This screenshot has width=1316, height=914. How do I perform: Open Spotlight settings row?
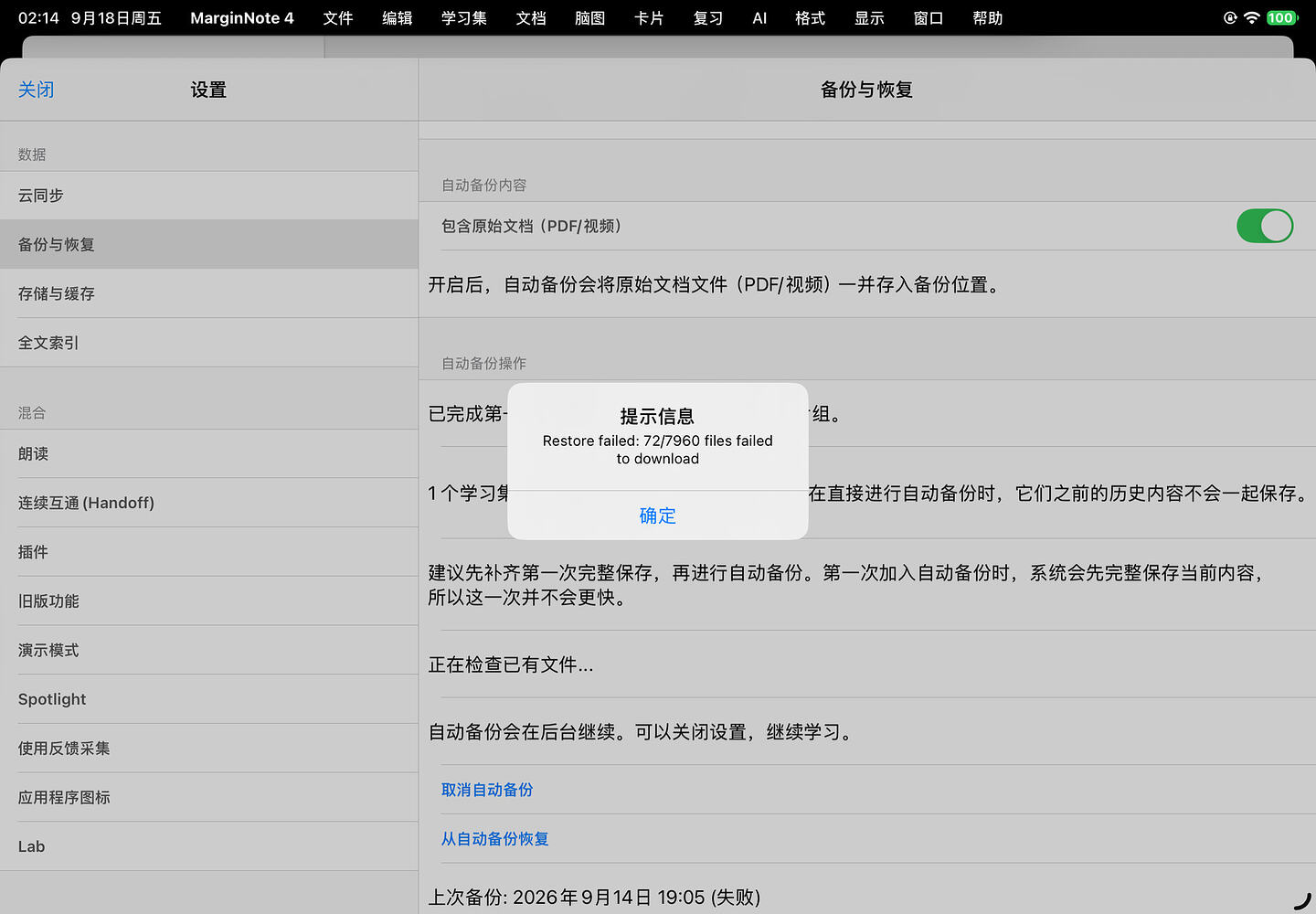click(209, 699)
